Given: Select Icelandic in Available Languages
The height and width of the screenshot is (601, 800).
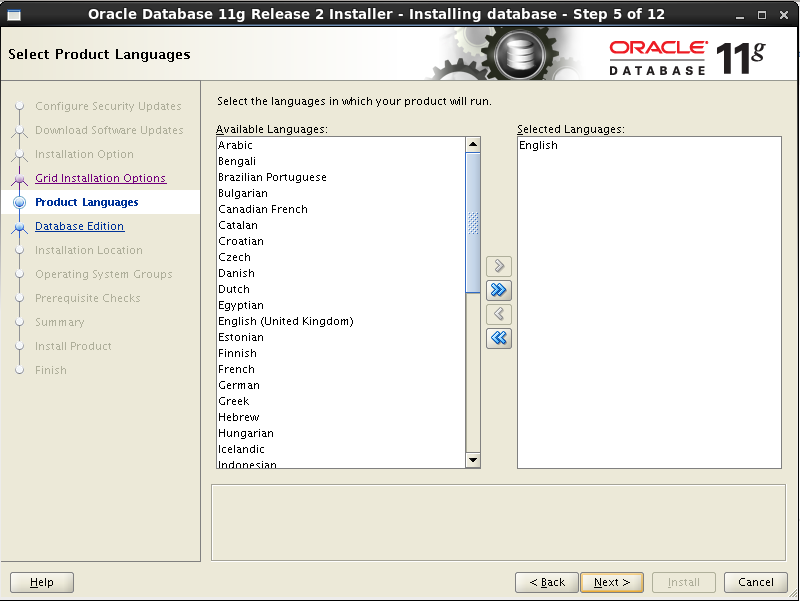Looking at the screenshot, I should coord(341,449).
